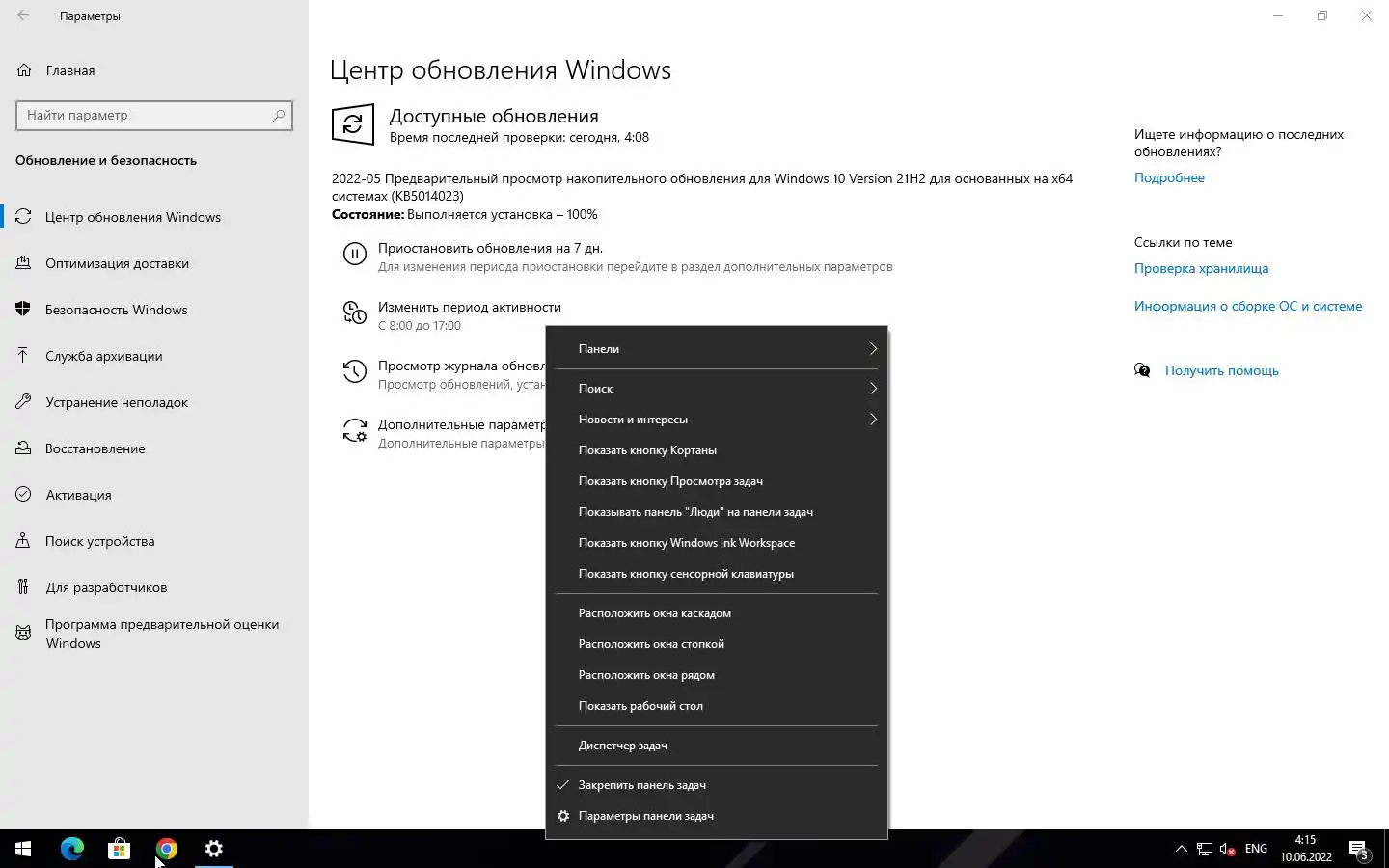Image resolution: width=1389 pixels, height=868 pixels.
Task: Open Информация о сборке ОС и системе
Action: (x=1248, y=306)
